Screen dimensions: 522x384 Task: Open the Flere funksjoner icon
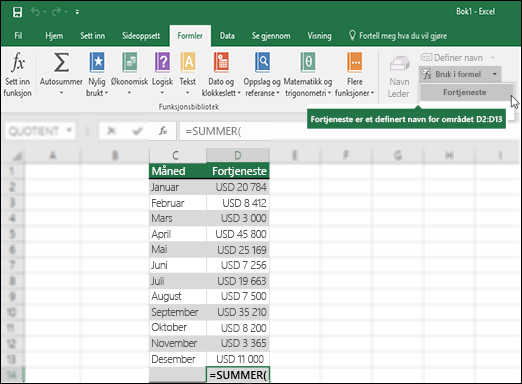[x=354, y=62]
